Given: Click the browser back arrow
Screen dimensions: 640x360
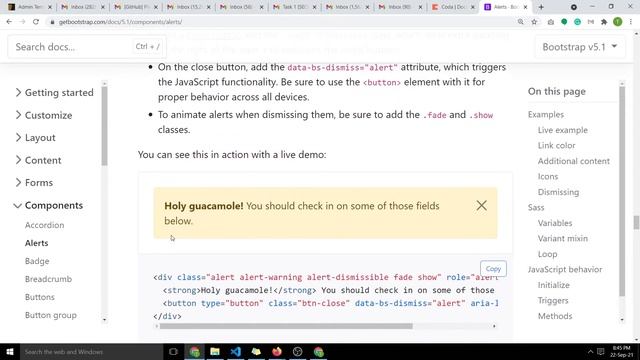Looking at the screenshot, I should click(9, 22).
